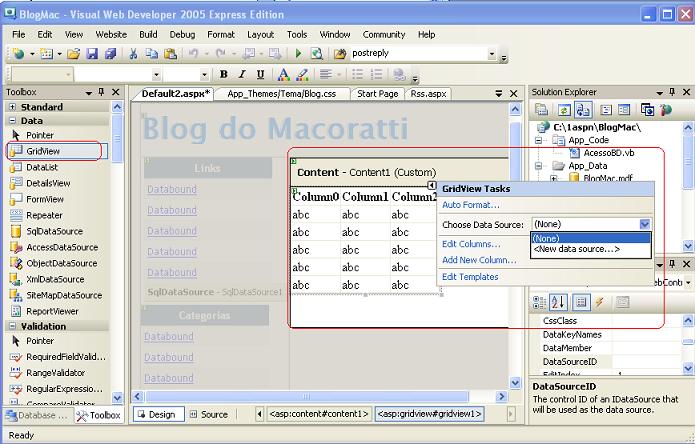695x444 pixels.
Task: Select New data source option
Action: pyautogui.click(x=576, y=249)
